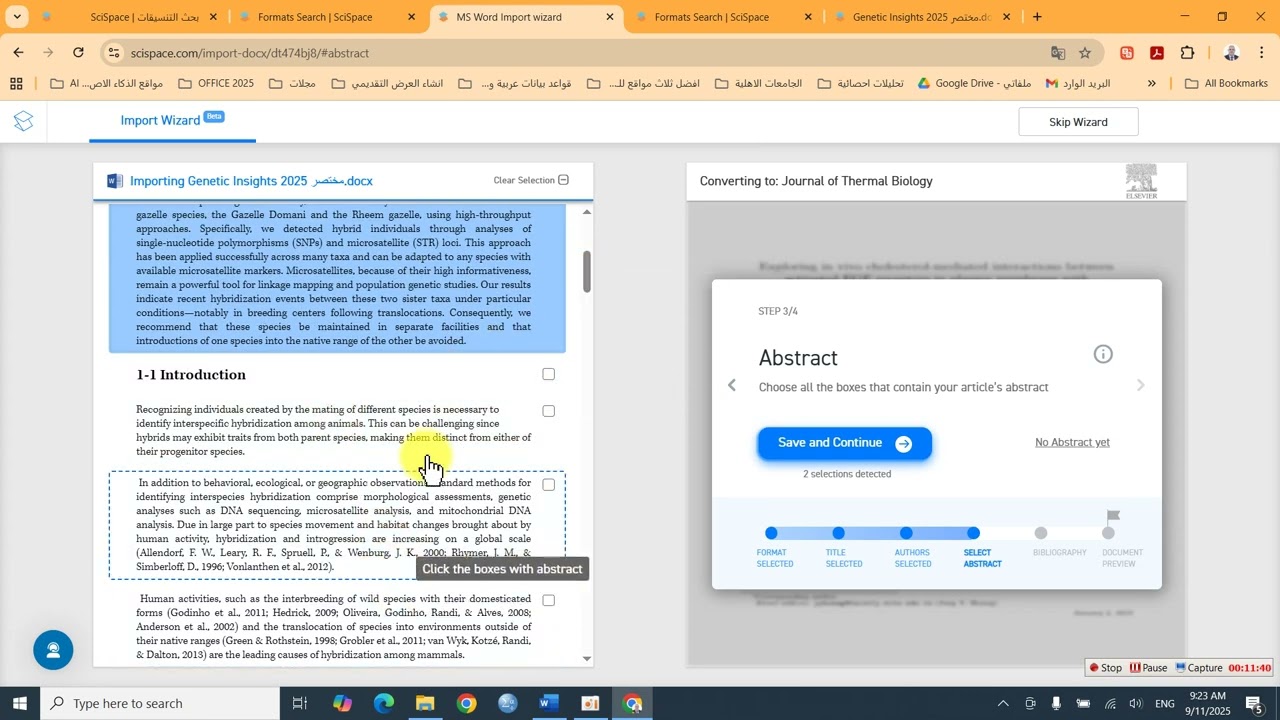The height and width of the screenshot is (720, 1280).
Task: Open the انشاء العرض التقديمي bookmark folder
Action: click(387, 84)
